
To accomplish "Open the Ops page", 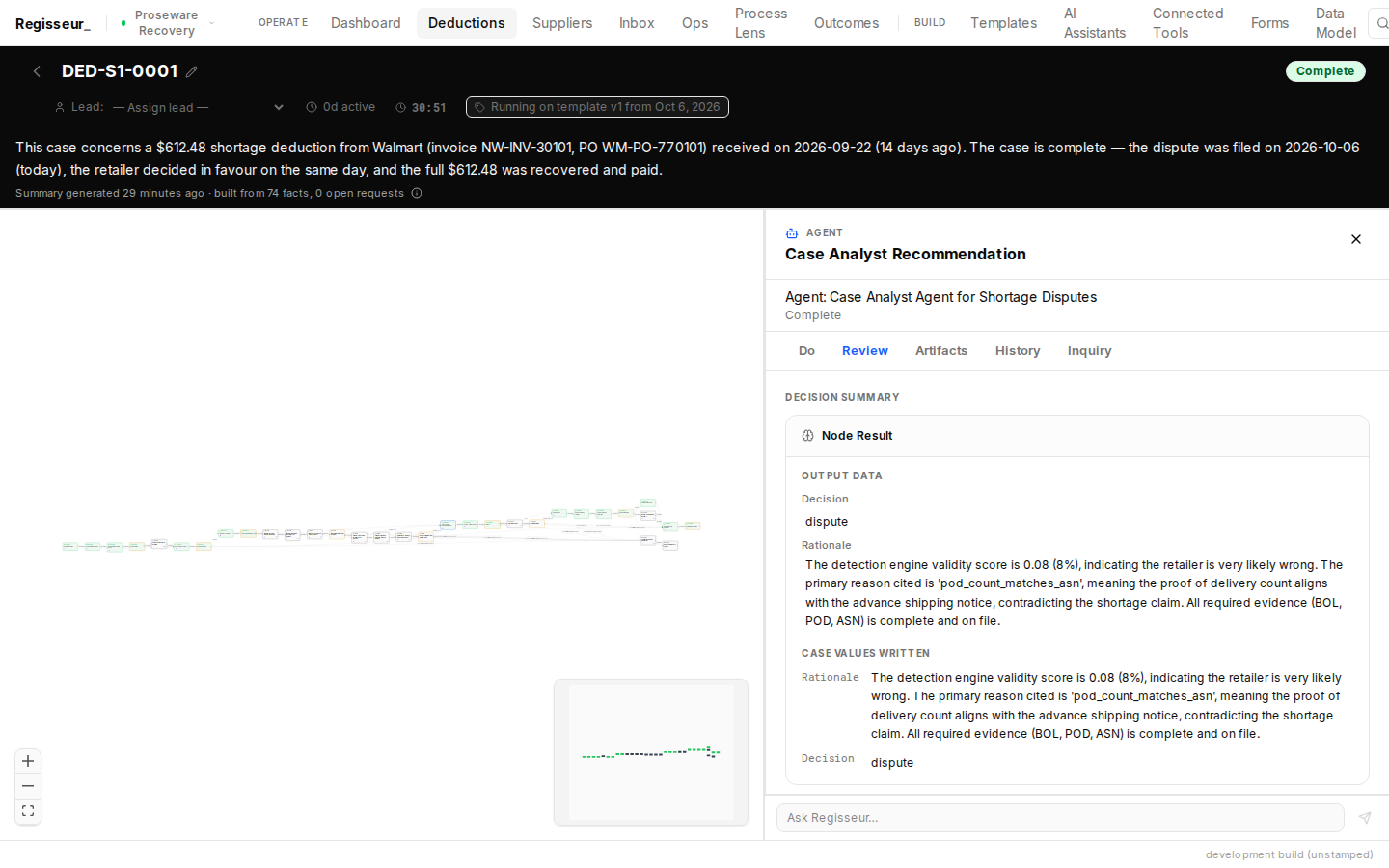I will 695,23.
